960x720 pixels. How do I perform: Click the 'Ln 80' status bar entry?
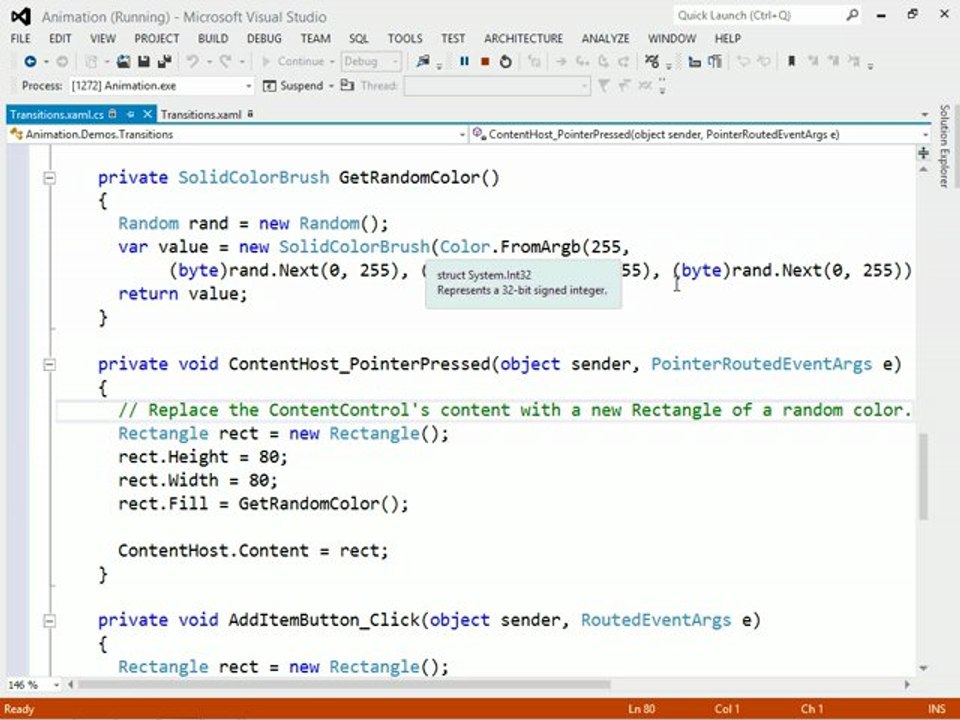642,709
